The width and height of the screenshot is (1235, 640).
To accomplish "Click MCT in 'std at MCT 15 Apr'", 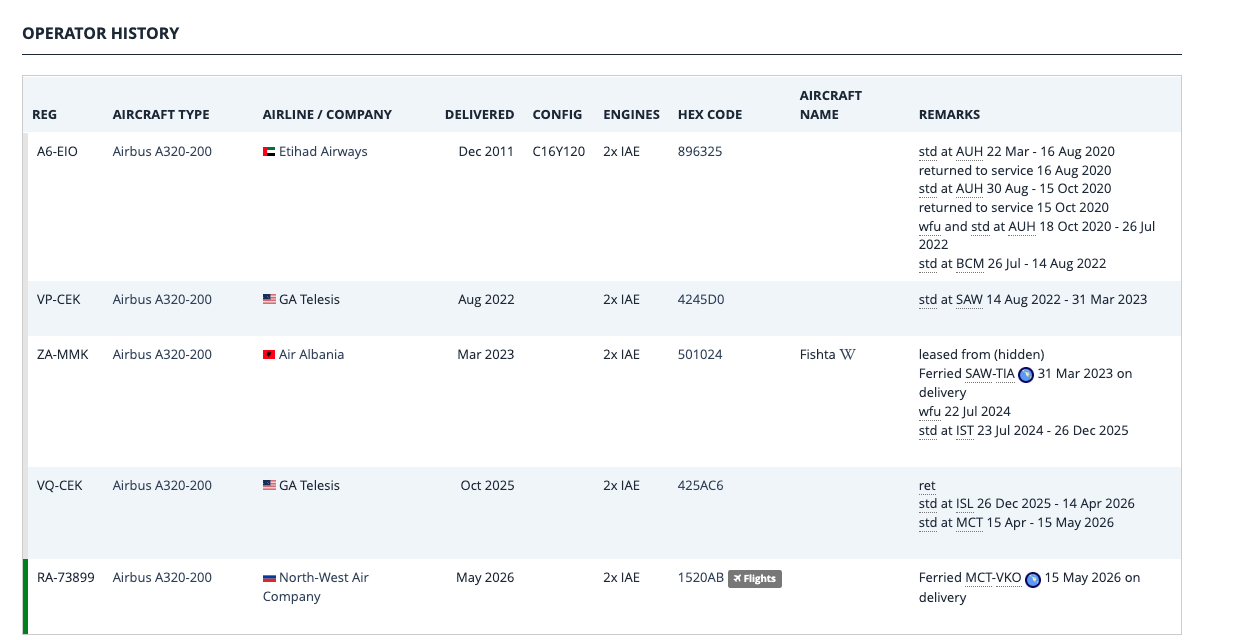I will [x=970, y=523].
